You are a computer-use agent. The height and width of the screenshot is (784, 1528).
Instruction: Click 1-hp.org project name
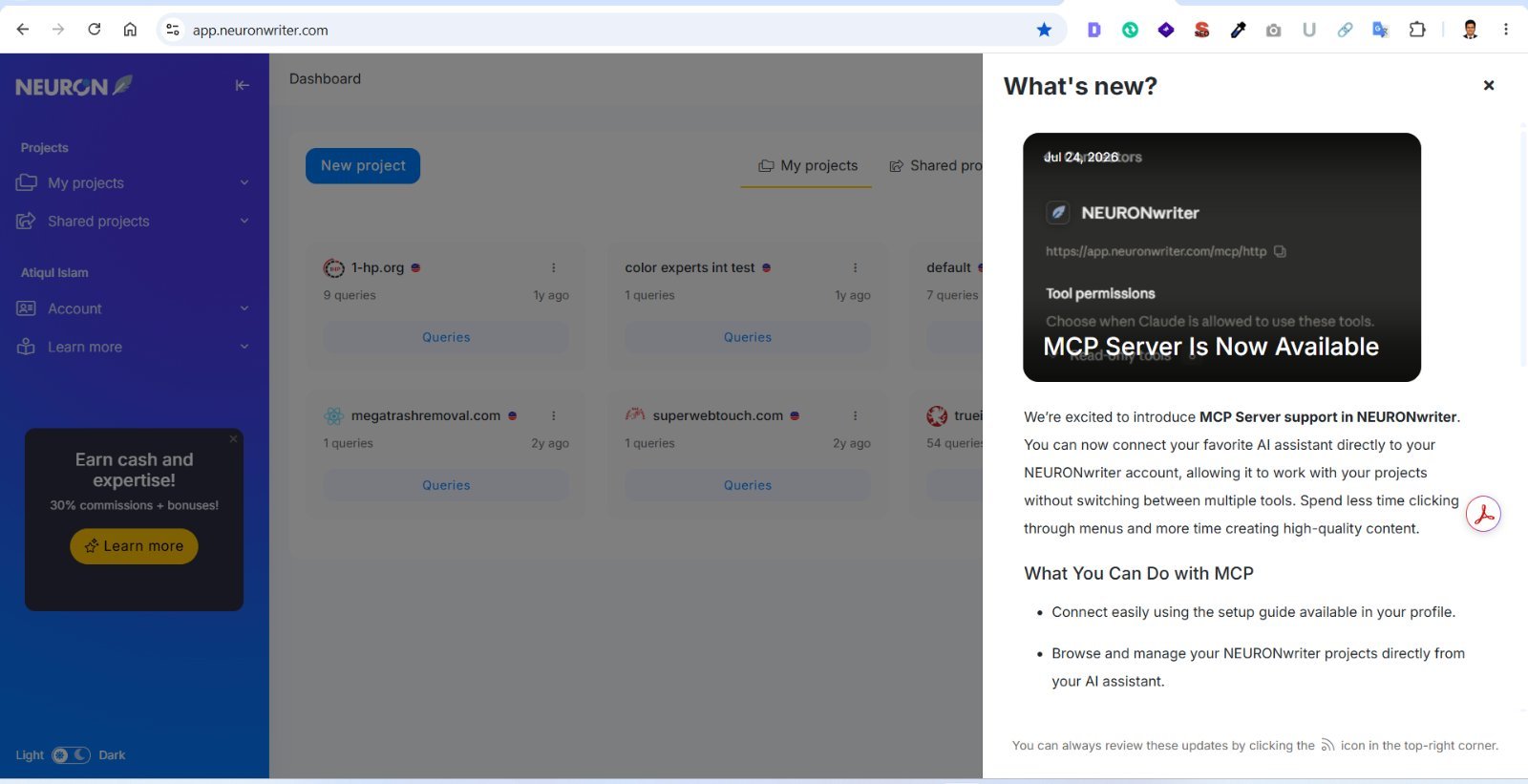tap(377, 267)
